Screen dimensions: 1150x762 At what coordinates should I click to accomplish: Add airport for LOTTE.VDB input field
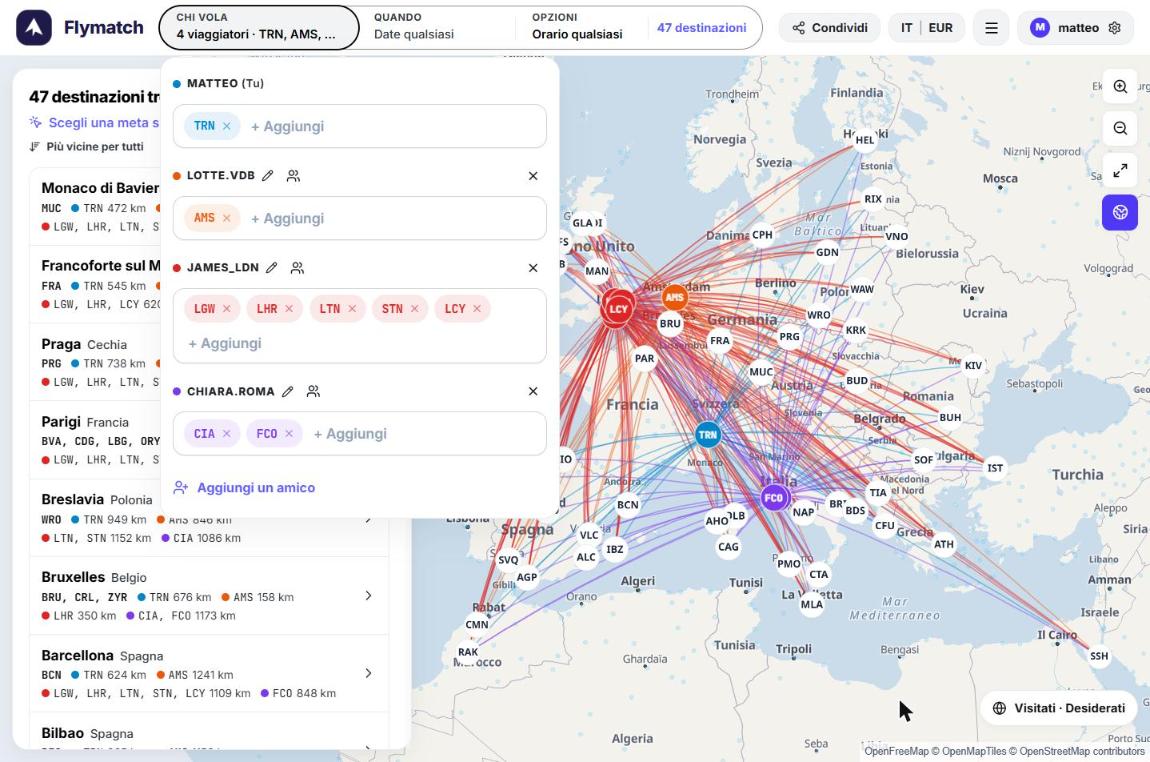click(359, 218)
